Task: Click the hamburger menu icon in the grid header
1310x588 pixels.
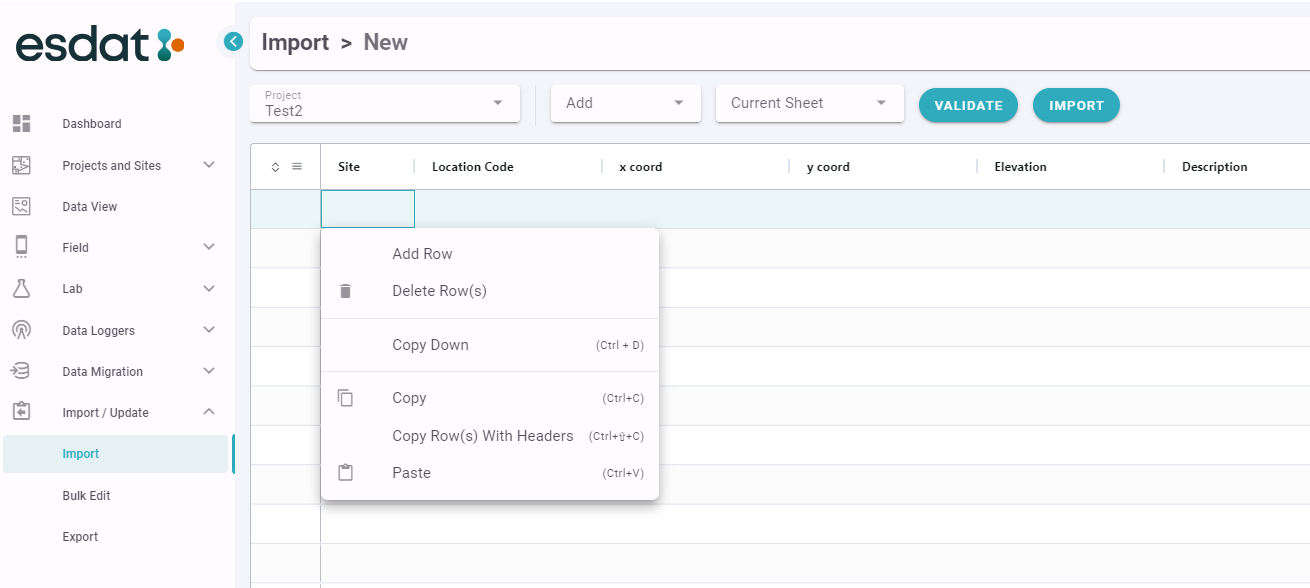Action: click(x=297, y=167)
